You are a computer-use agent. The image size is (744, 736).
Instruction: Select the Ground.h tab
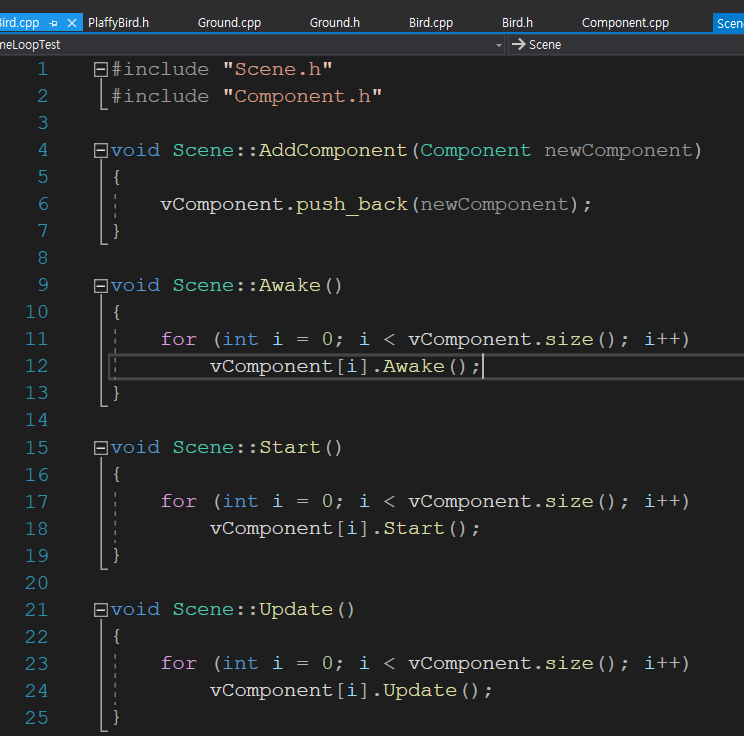[x=335, y=23]
